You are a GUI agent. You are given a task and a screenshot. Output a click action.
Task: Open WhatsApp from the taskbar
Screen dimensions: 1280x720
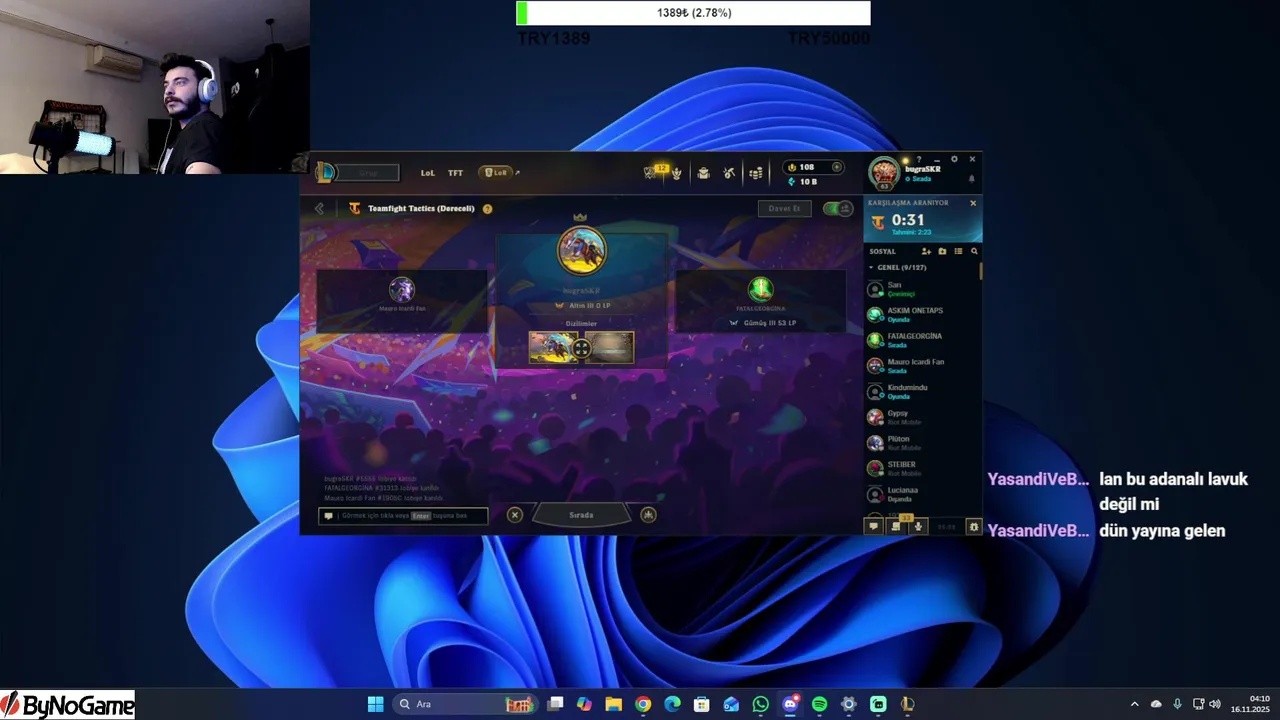(x=761, y=704)
